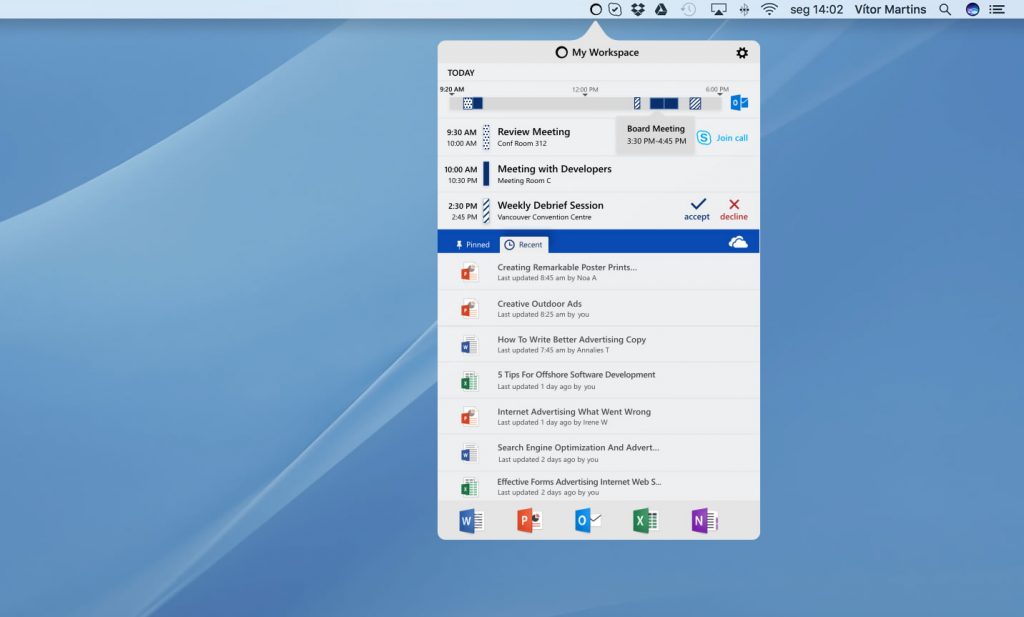This screenshot has height=617, width=1024.
Task: Open the workspace settings gear
Action: pos(741,53)
